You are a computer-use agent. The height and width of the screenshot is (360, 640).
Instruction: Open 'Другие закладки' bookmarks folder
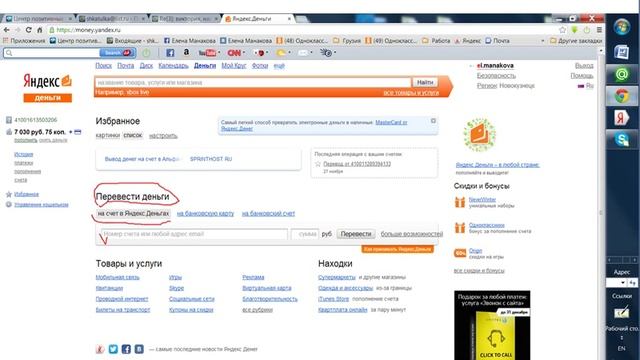click(x=576, y=41)
